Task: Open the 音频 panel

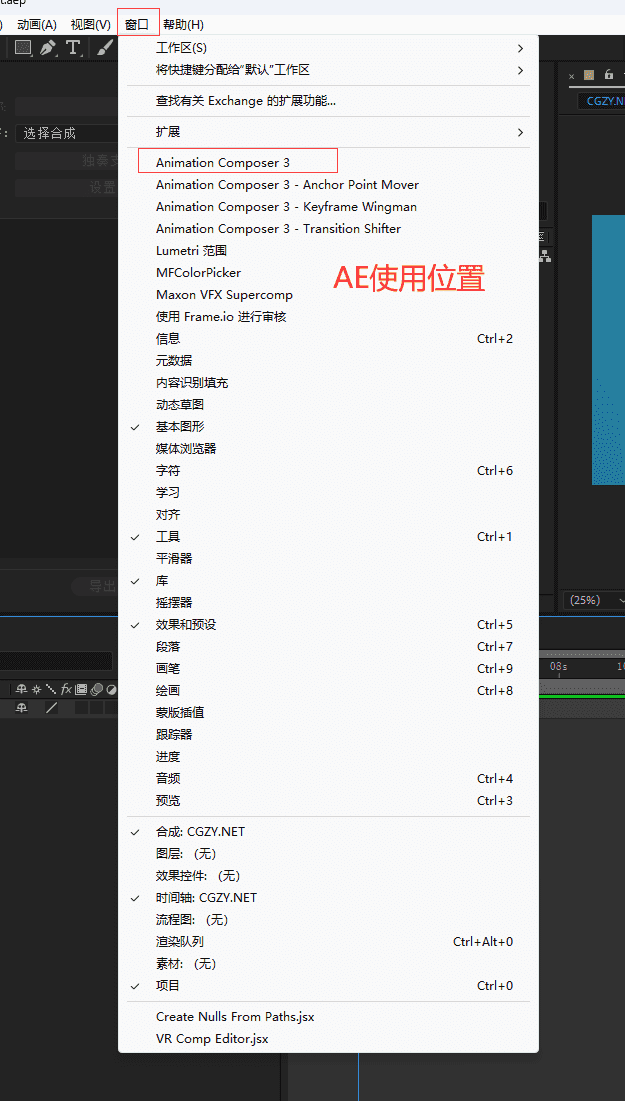Action: pyautogui.click(x=328, y=779)
